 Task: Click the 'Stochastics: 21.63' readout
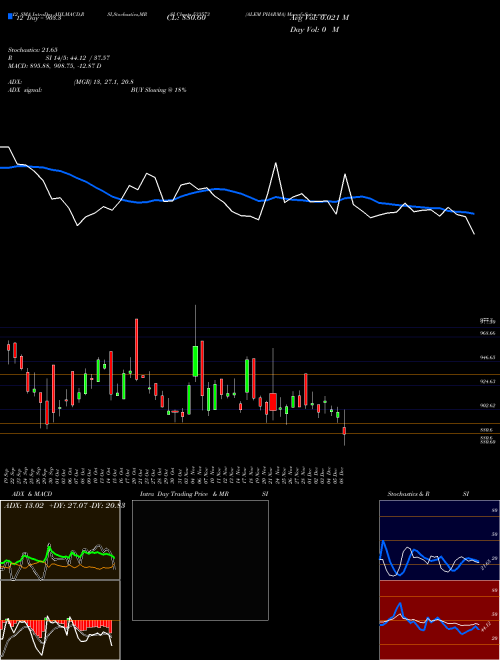[32, 50]
